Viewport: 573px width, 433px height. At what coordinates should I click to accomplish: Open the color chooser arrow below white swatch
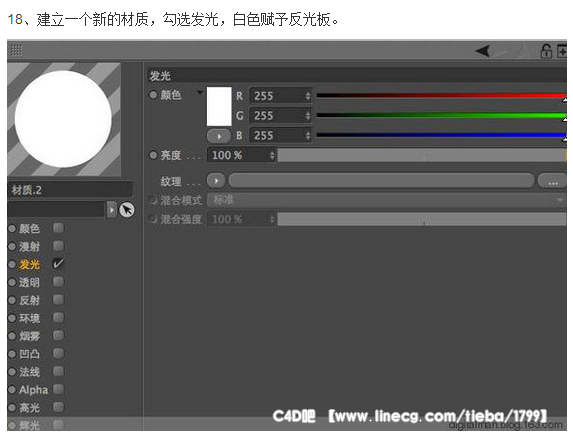tap(219, 136)
